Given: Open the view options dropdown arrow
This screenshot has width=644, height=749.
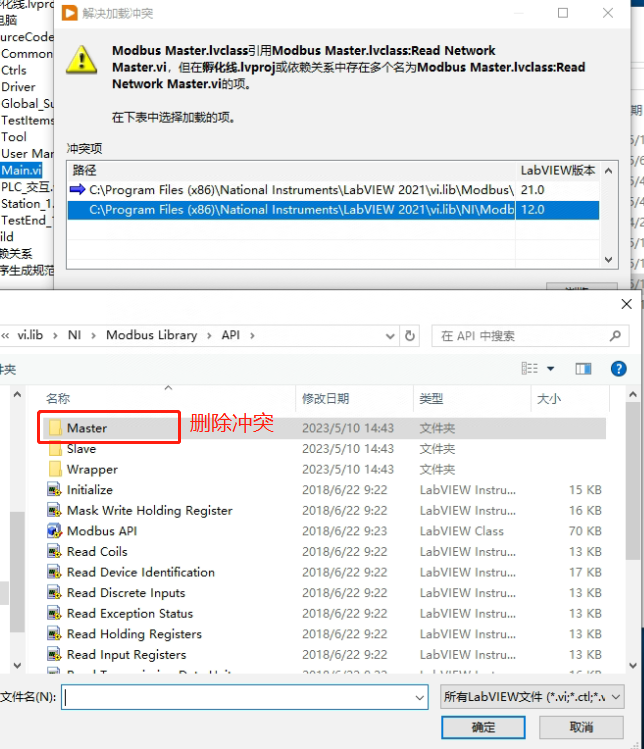Looking at the screenshot, I should 550,369.
